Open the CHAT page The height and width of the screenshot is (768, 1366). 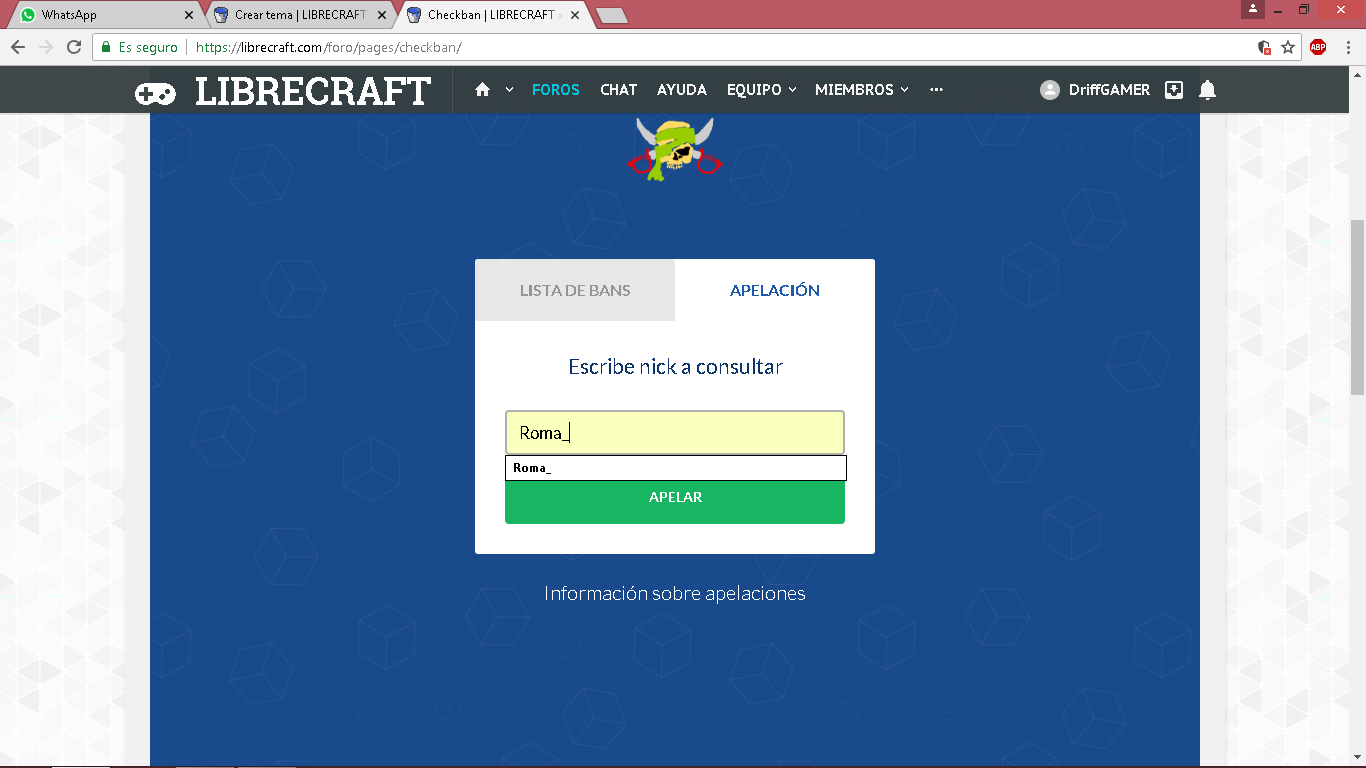coord(618,89)
